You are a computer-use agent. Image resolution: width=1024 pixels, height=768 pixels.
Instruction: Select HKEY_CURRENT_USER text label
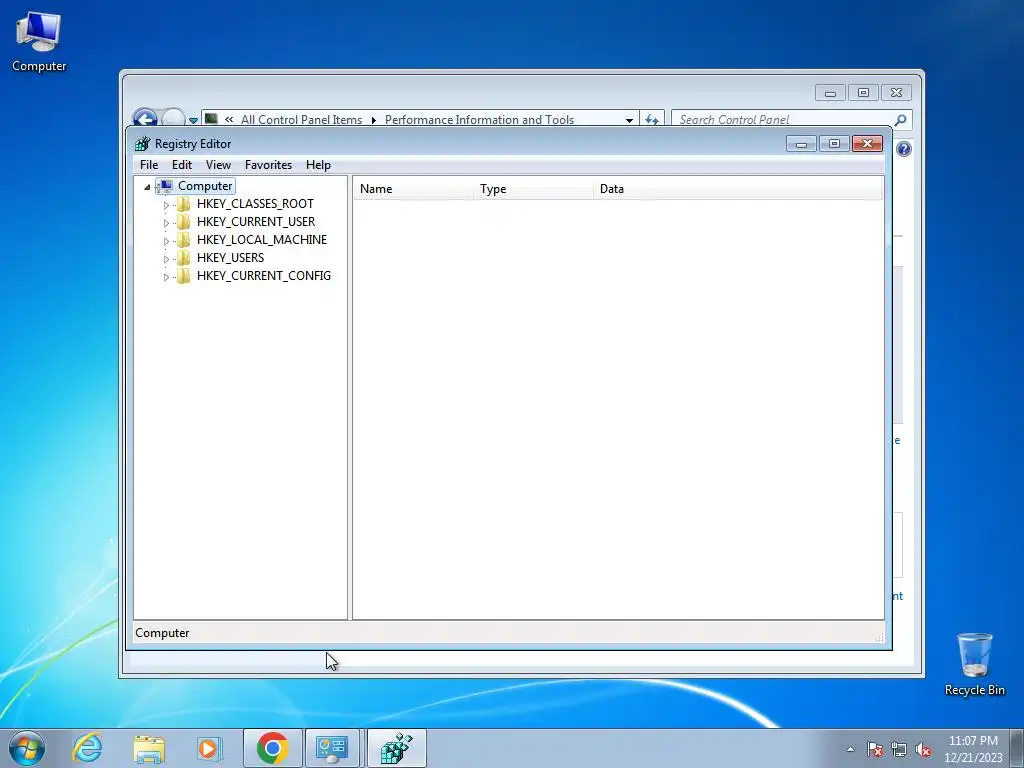(255, 222)
